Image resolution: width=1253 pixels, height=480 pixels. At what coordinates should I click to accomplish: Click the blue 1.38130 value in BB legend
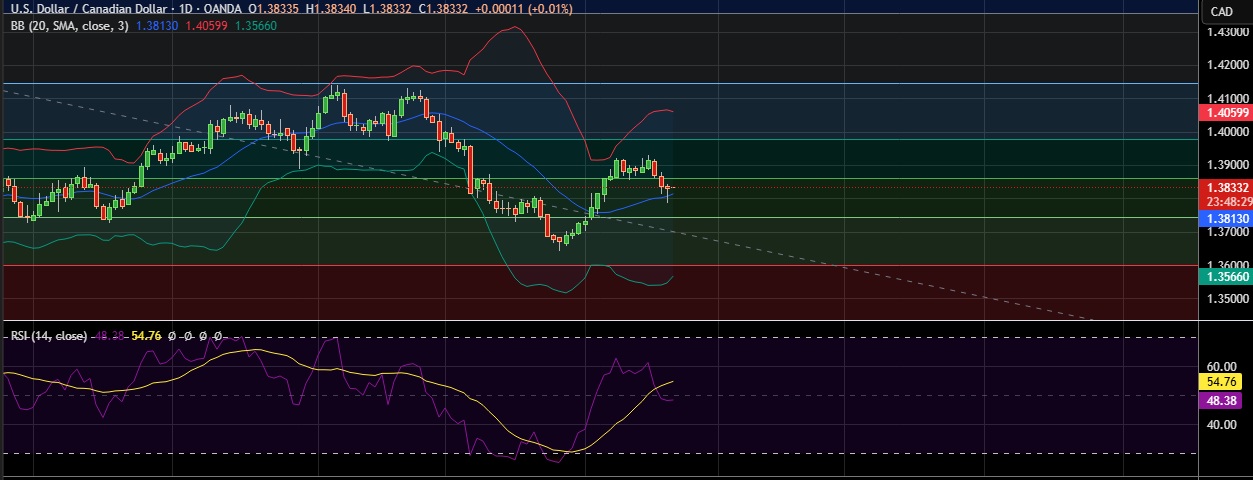tap(158, 26)
